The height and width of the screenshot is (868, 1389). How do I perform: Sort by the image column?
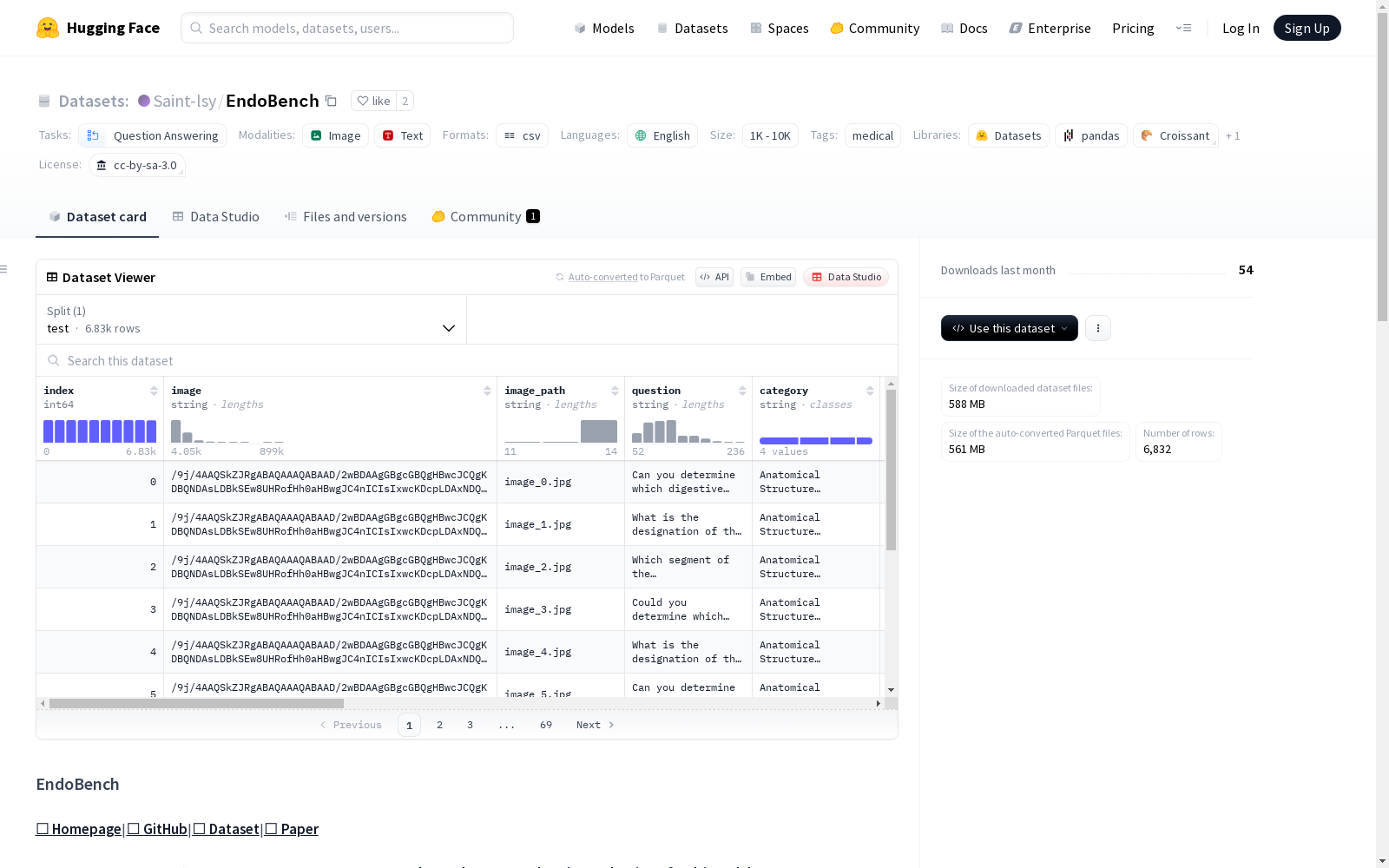(487, 391)
